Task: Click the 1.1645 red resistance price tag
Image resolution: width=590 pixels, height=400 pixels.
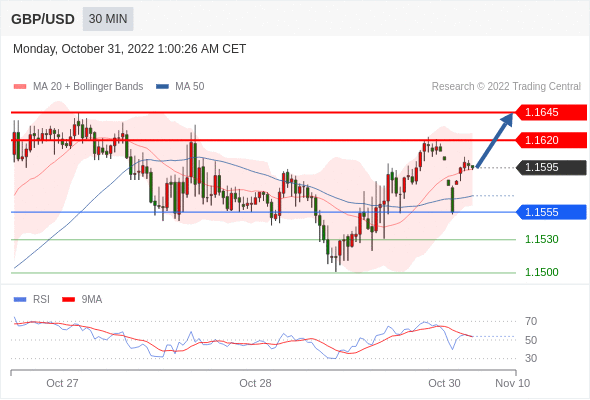Action: pos(551,112)
